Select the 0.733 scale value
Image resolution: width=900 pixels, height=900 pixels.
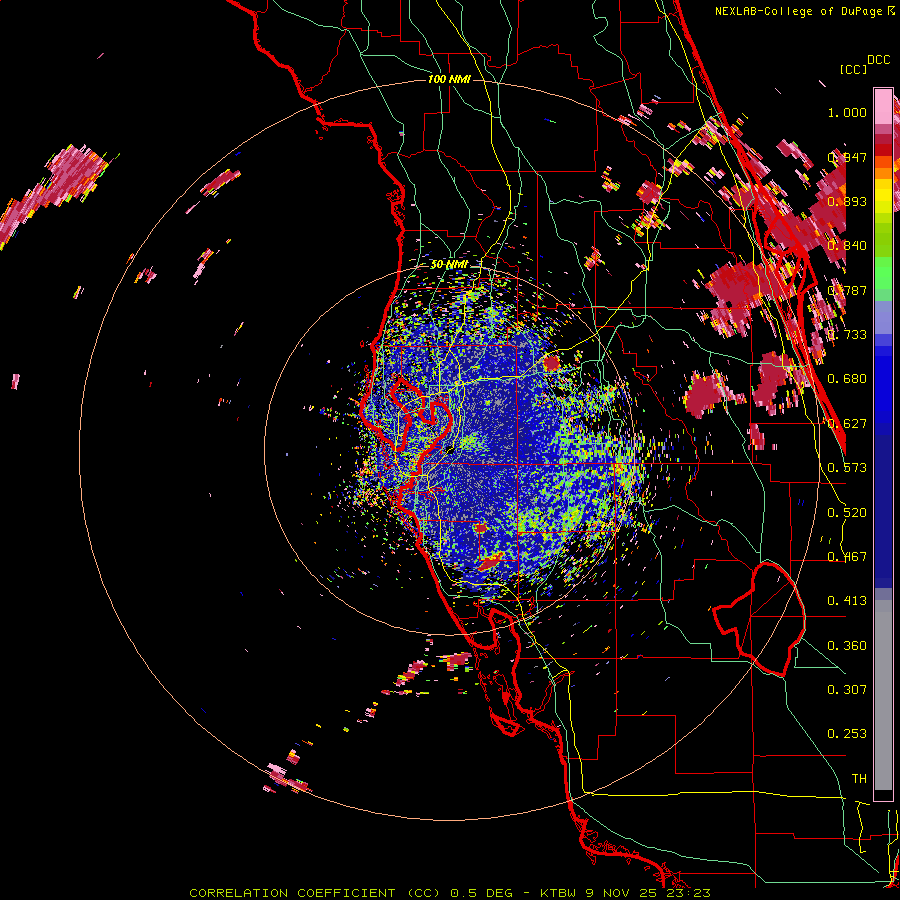847,334
